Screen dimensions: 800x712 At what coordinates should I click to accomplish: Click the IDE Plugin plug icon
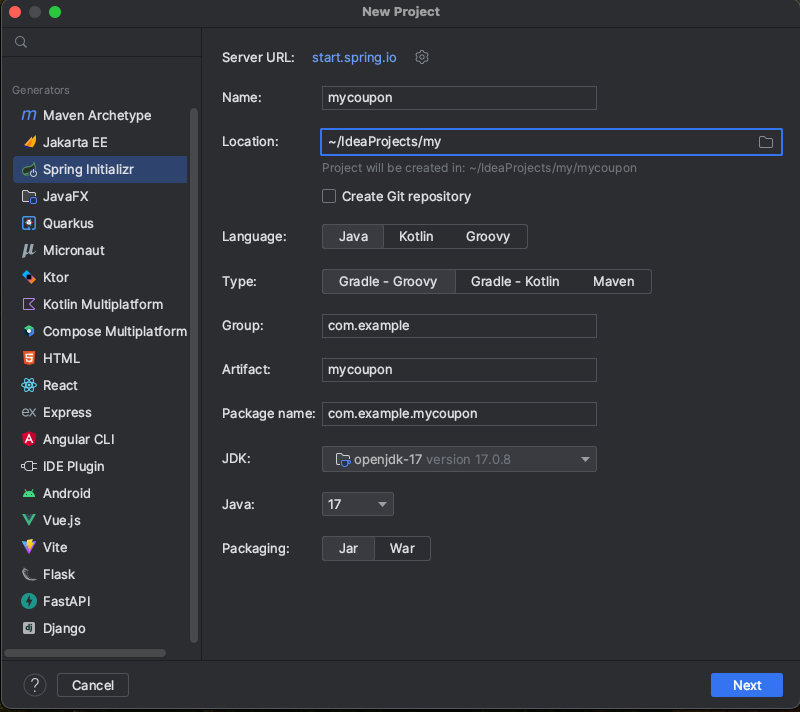29,466
